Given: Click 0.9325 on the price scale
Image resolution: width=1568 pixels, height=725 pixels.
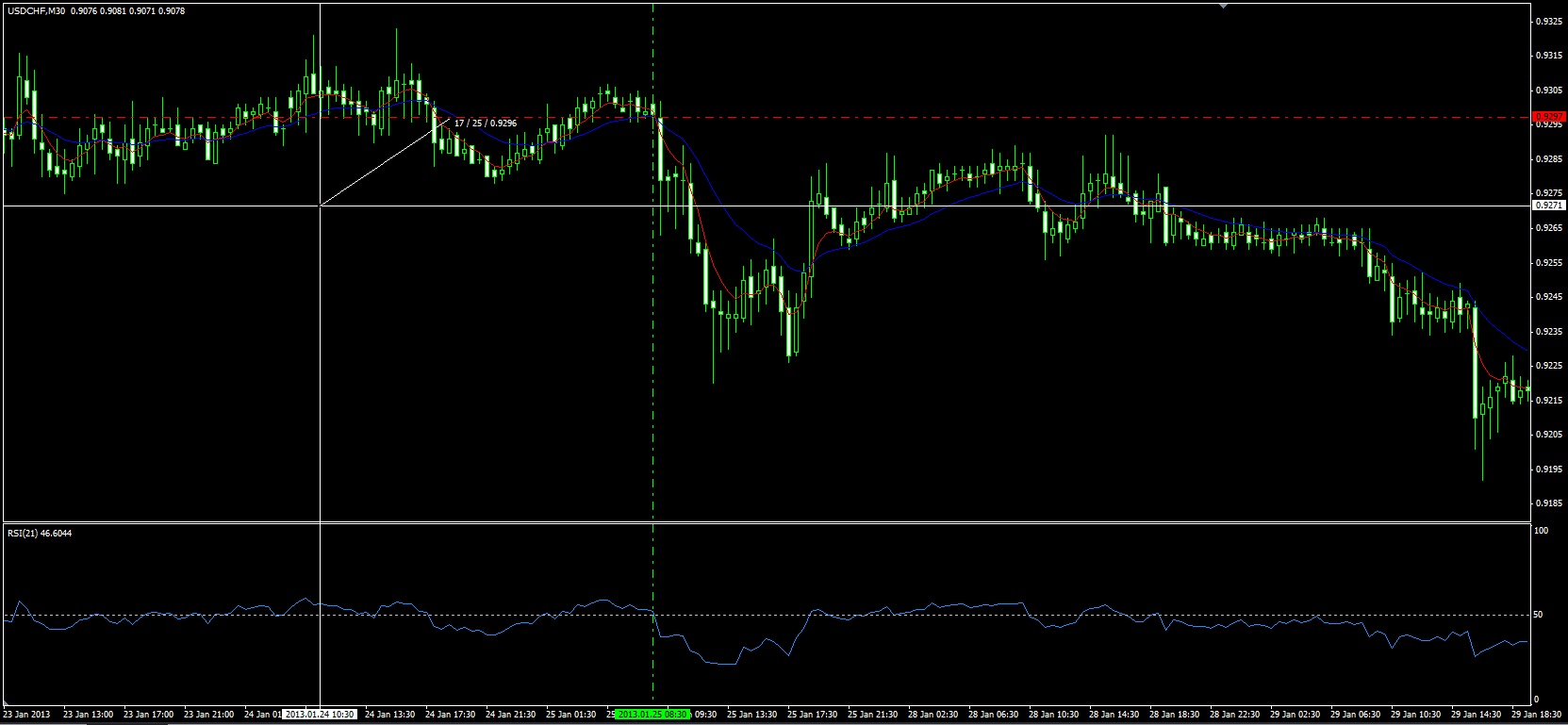Looking at the screenshot, I should point(1548,21).
